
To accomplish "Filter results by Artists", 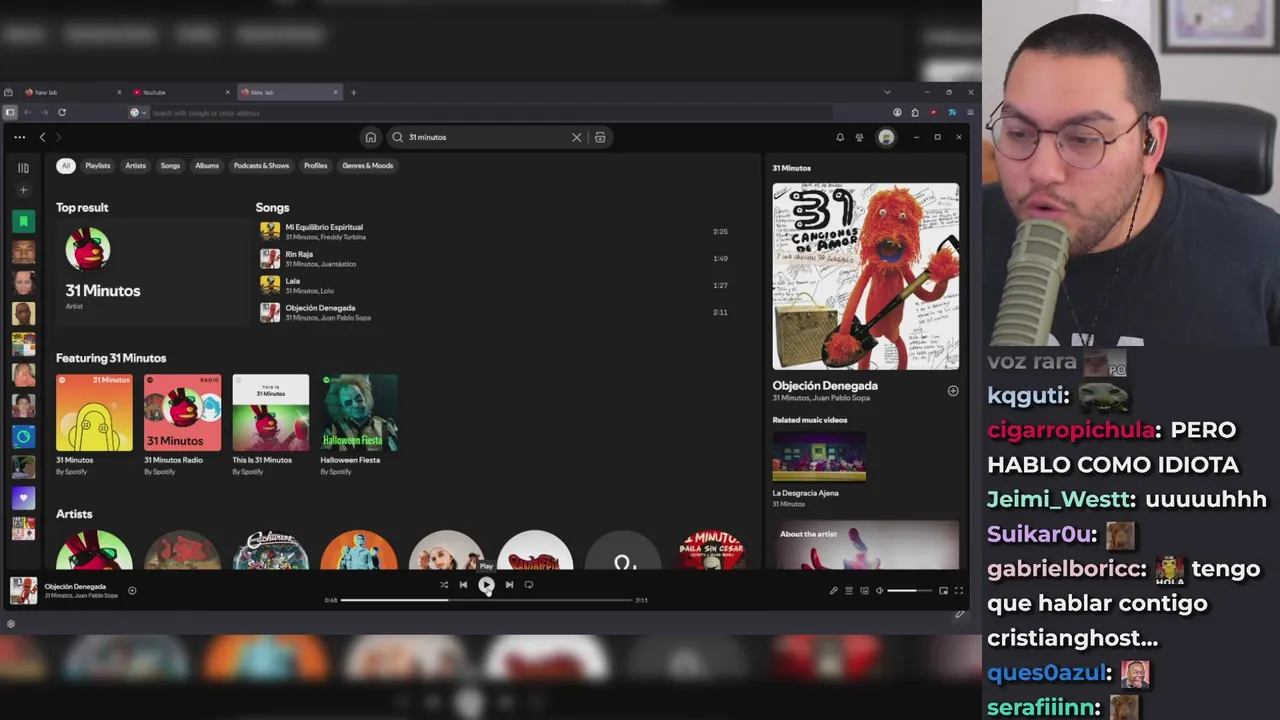I will pyautogui.click(x=135, y=166).
